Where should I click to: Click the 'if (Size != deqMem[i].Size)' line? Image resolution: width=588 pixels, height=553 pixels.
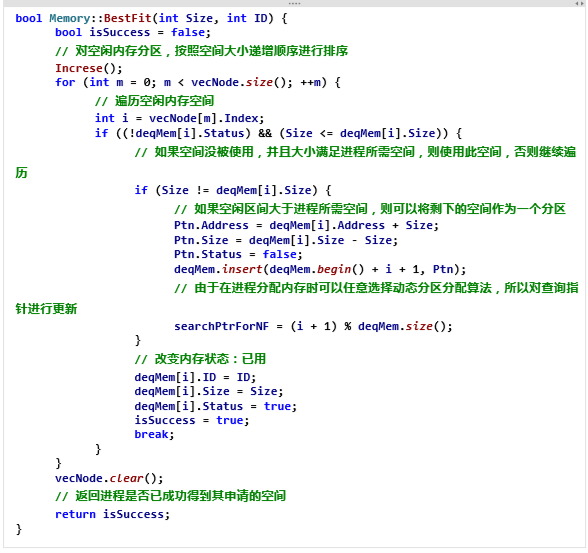(233, 190)
